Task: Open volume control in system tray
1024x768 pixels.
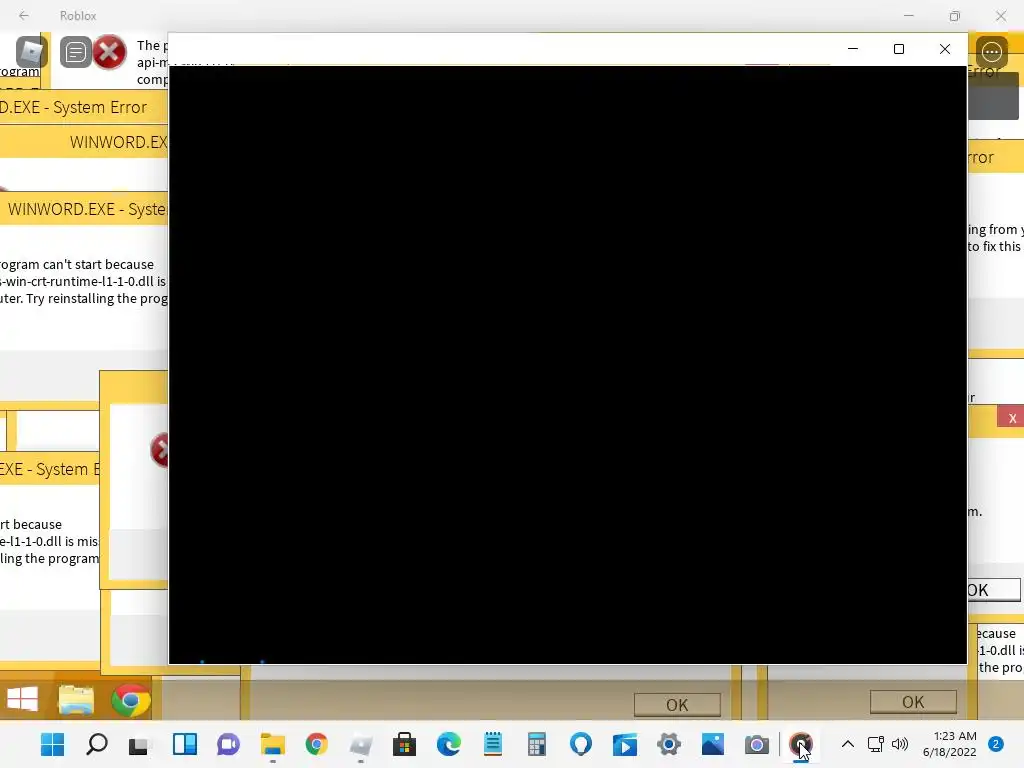Action: (900, 744)
